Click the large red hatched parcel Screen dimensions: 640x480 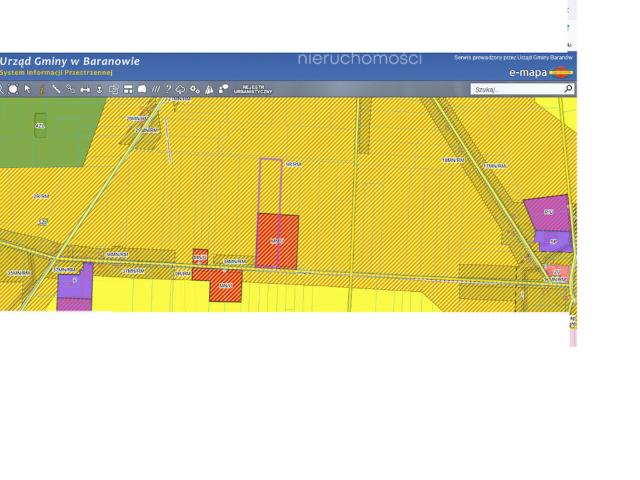point(277,241)
